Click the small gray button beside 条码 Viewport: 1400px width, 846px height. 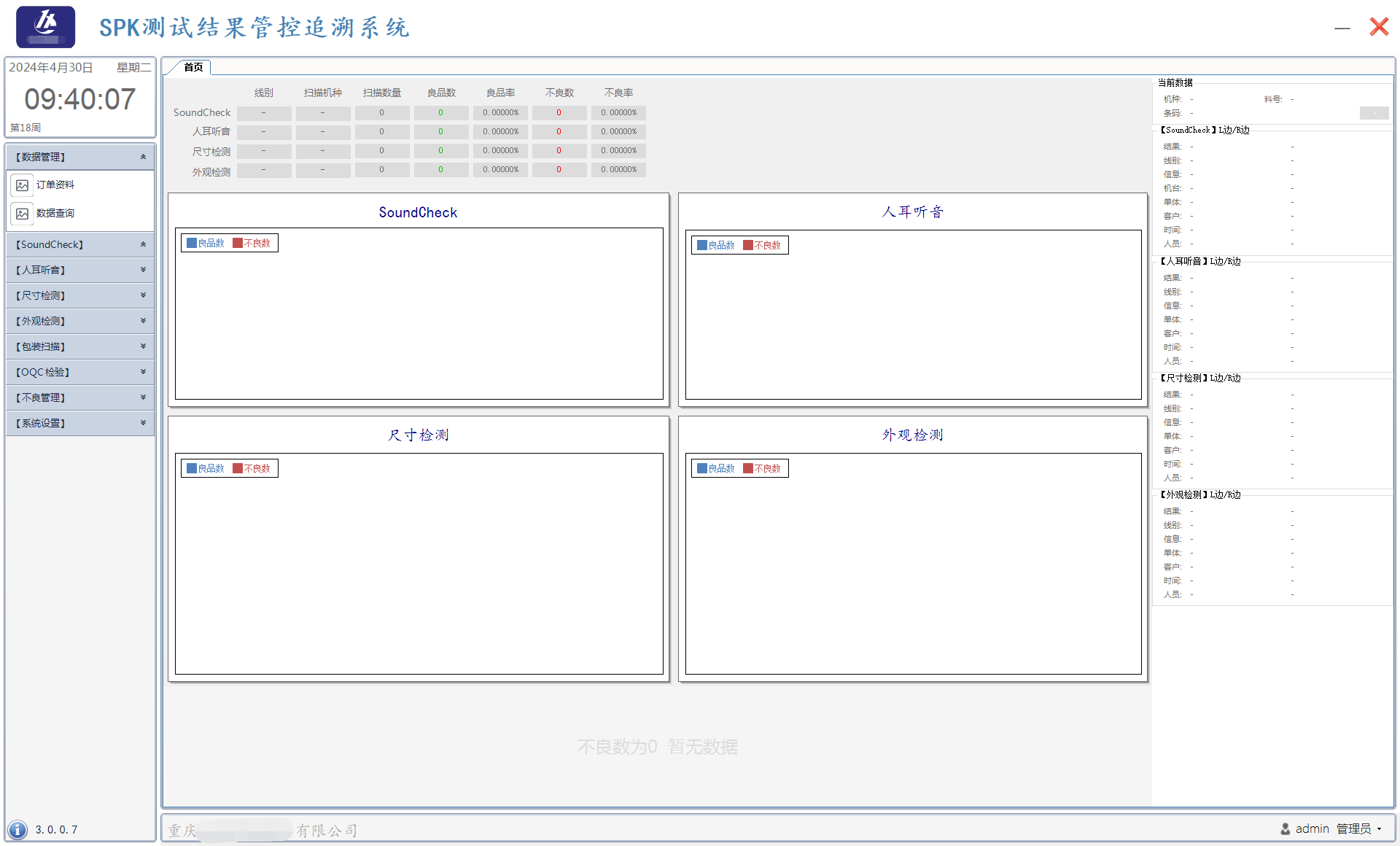[x=1374, y=113]
